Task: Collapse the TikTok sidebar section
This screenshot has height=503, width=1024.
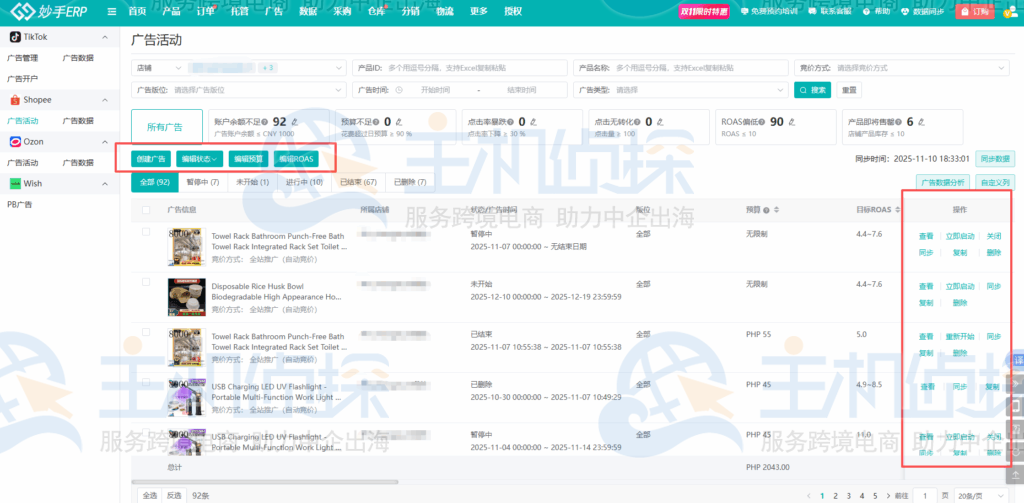Action: point(105,37)
